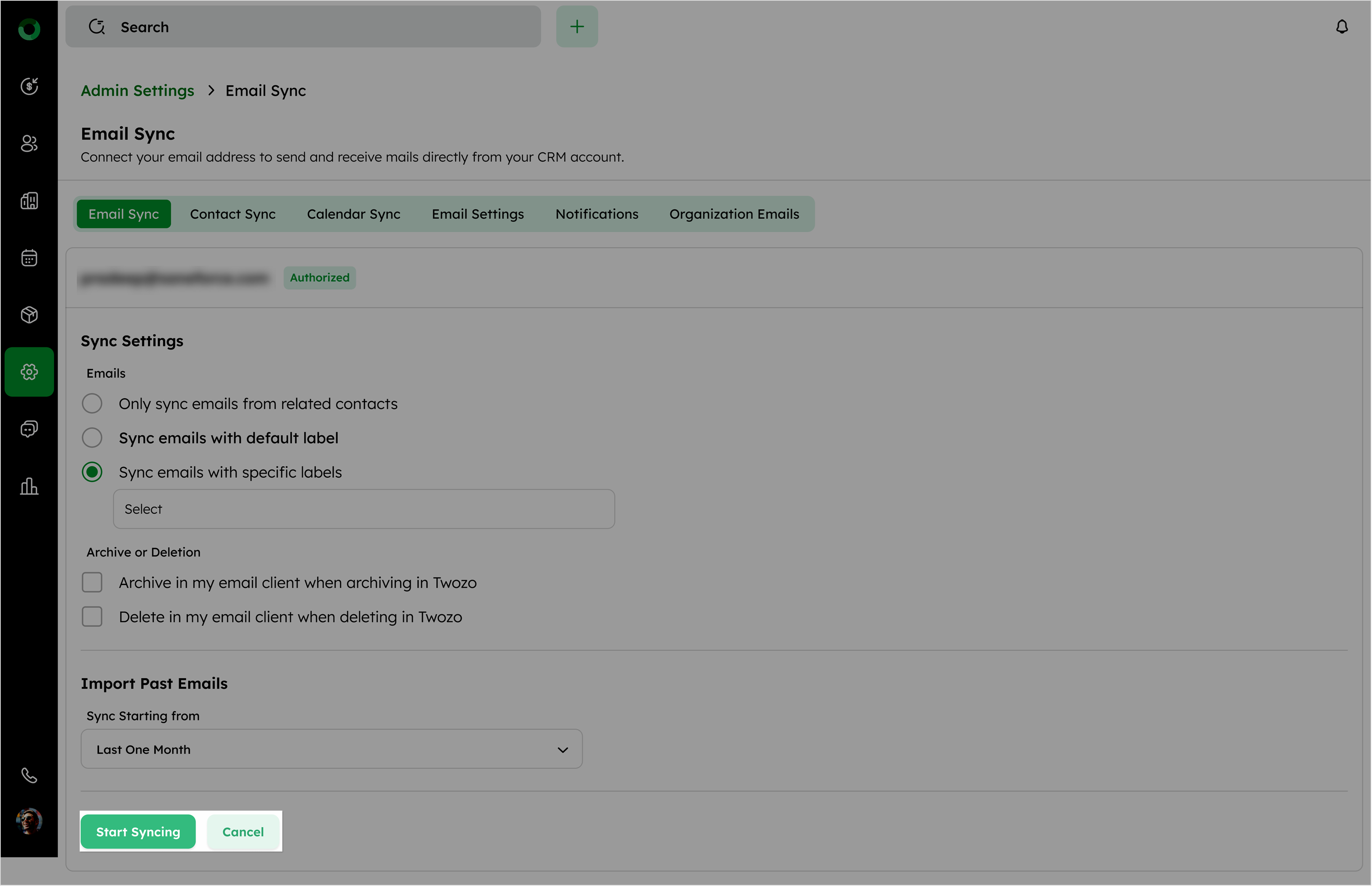Go back via Admin Settings breadcrumb link
The image size is (1372, 886).
[137, 91]
